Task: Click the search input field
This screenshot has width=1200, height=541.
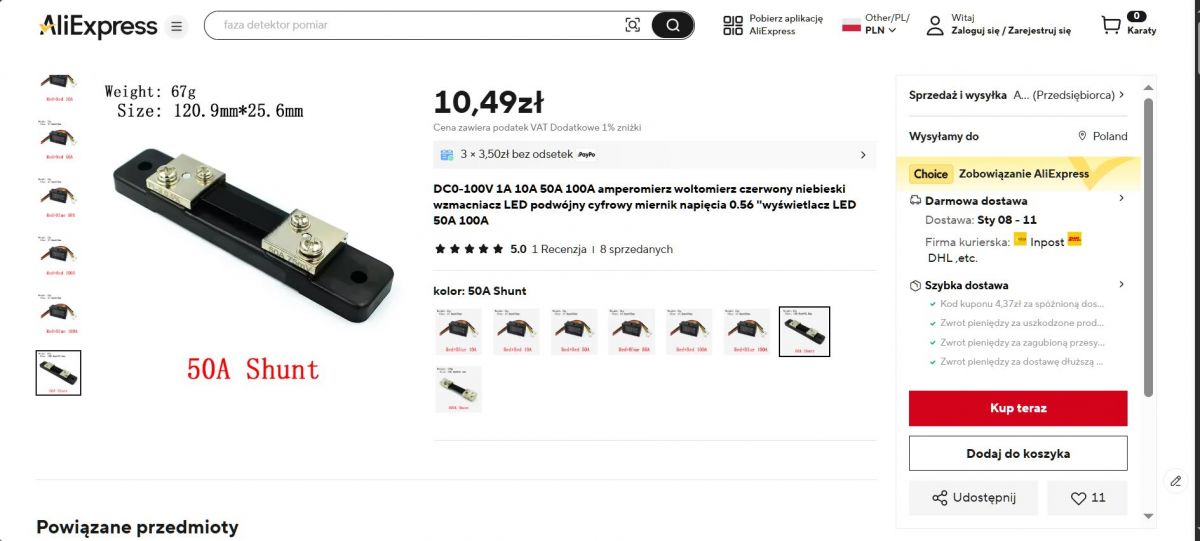Action: tap(415, 25)
